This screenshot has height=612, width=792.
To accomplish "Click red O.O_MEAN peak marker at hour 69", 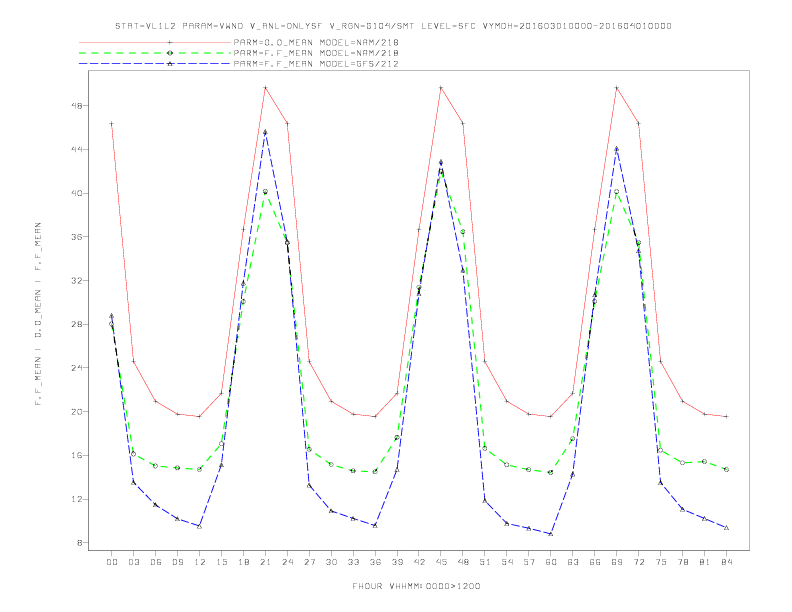I will pyautogui.click(x=617, y=88).
